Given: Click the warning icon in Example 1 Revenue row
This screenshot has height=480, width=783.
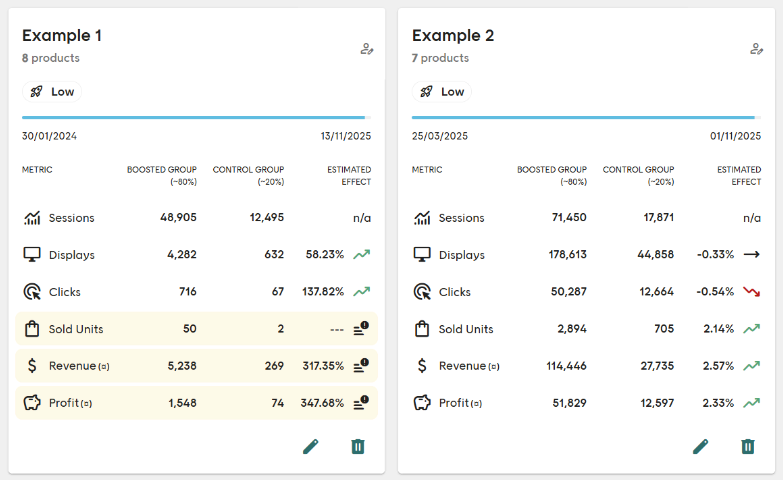Looking at the screenshot, I should pos(362,366).
